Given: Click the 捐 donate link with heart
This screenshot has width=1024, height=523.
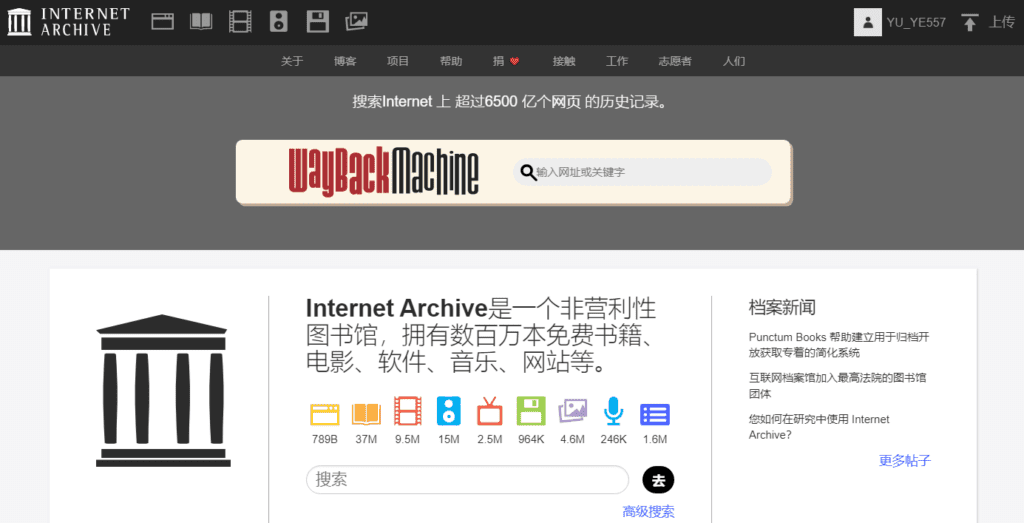Looking at the screenshot, I should coord(506,61).
